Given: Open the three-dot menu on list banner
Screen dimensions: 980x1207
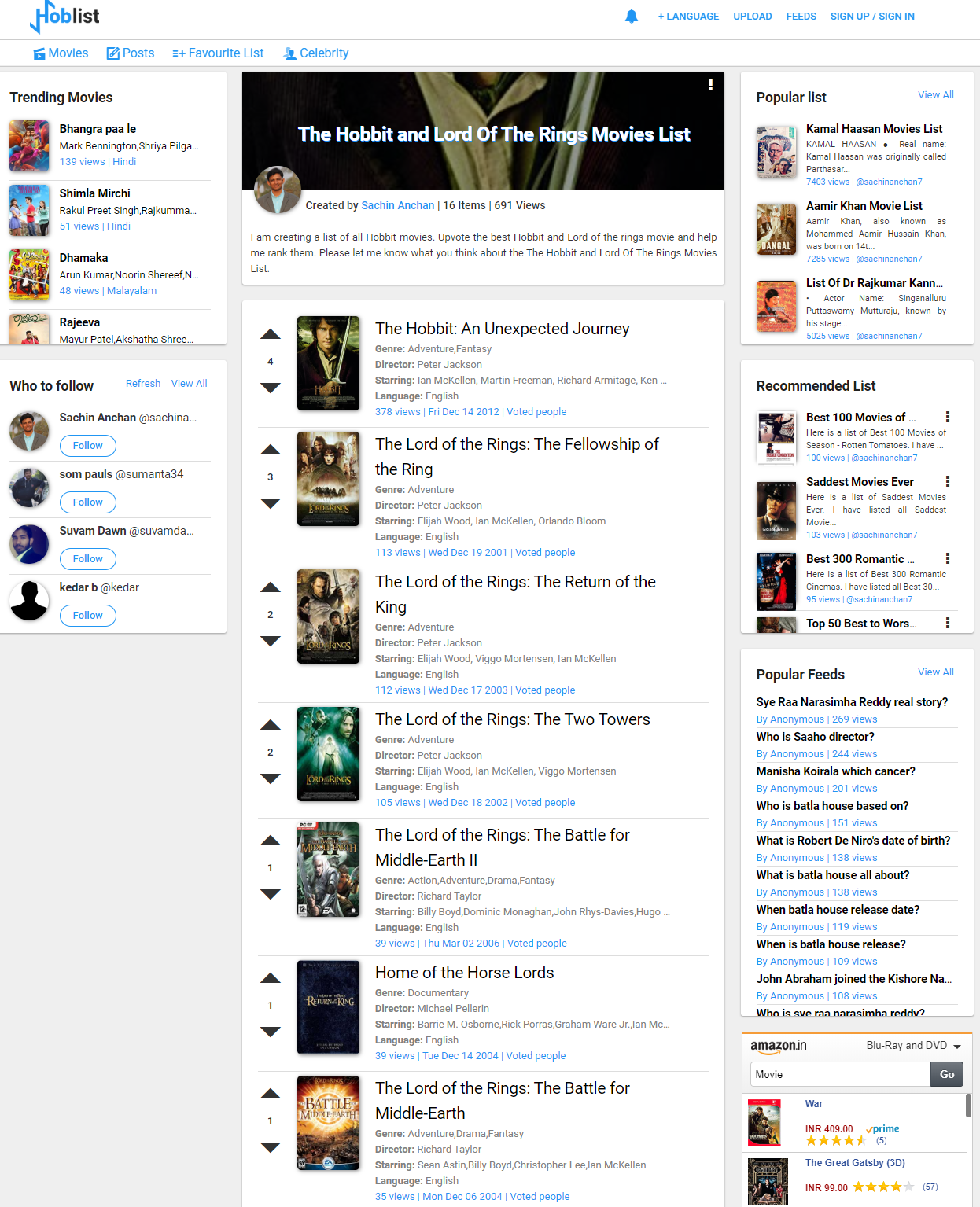Looking at the screenshot, I should [x=710, y=85].
